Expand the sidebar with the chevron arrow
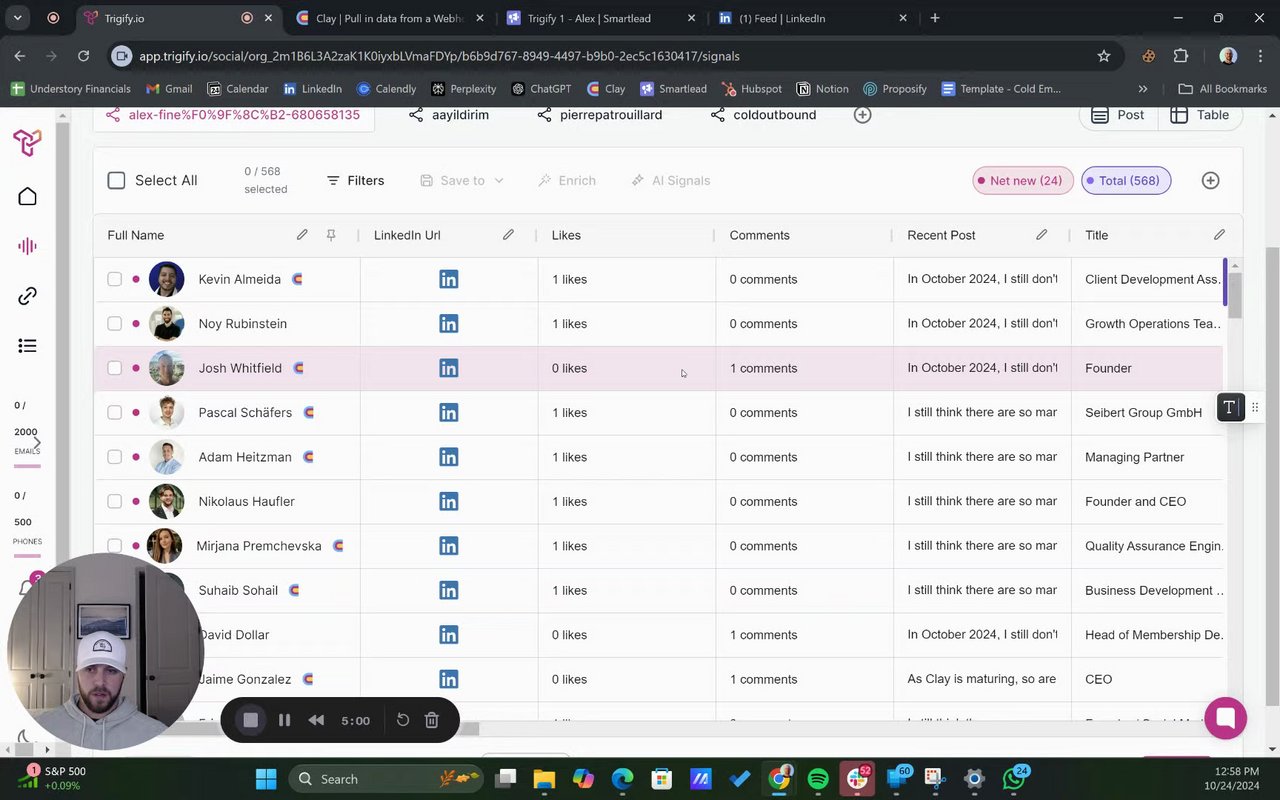Screen dimensions: 1280x800 tap(37, 443)
